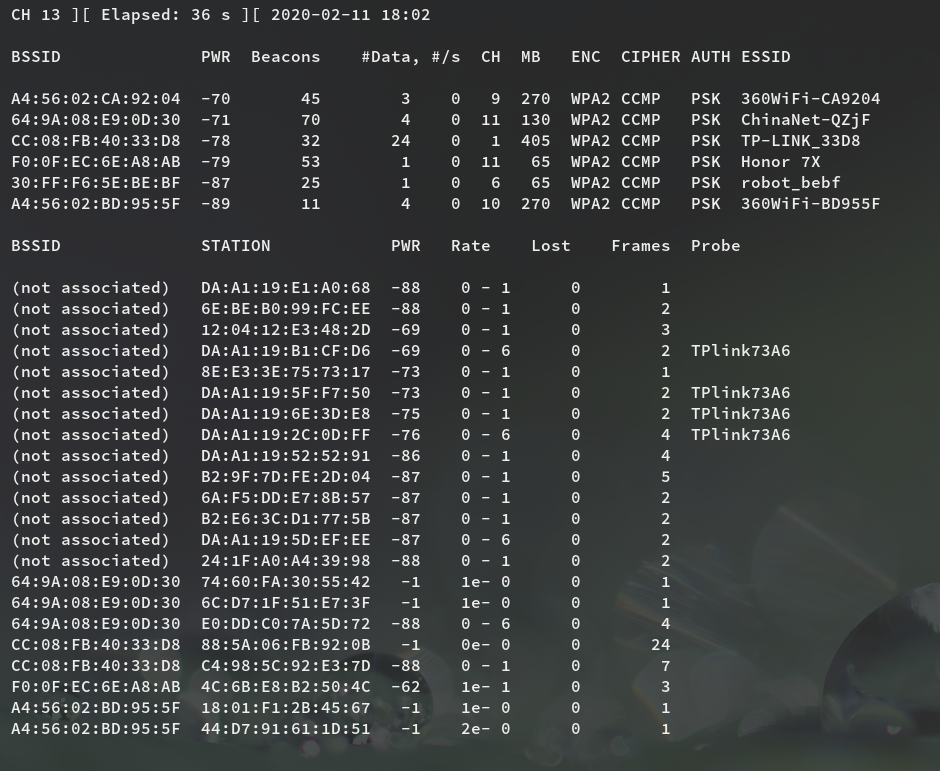Click station MAC 12:04:12:E3:48:2D
Image resolution: width=940 pixels, height=771 pixels.
[x=285, y=330]
